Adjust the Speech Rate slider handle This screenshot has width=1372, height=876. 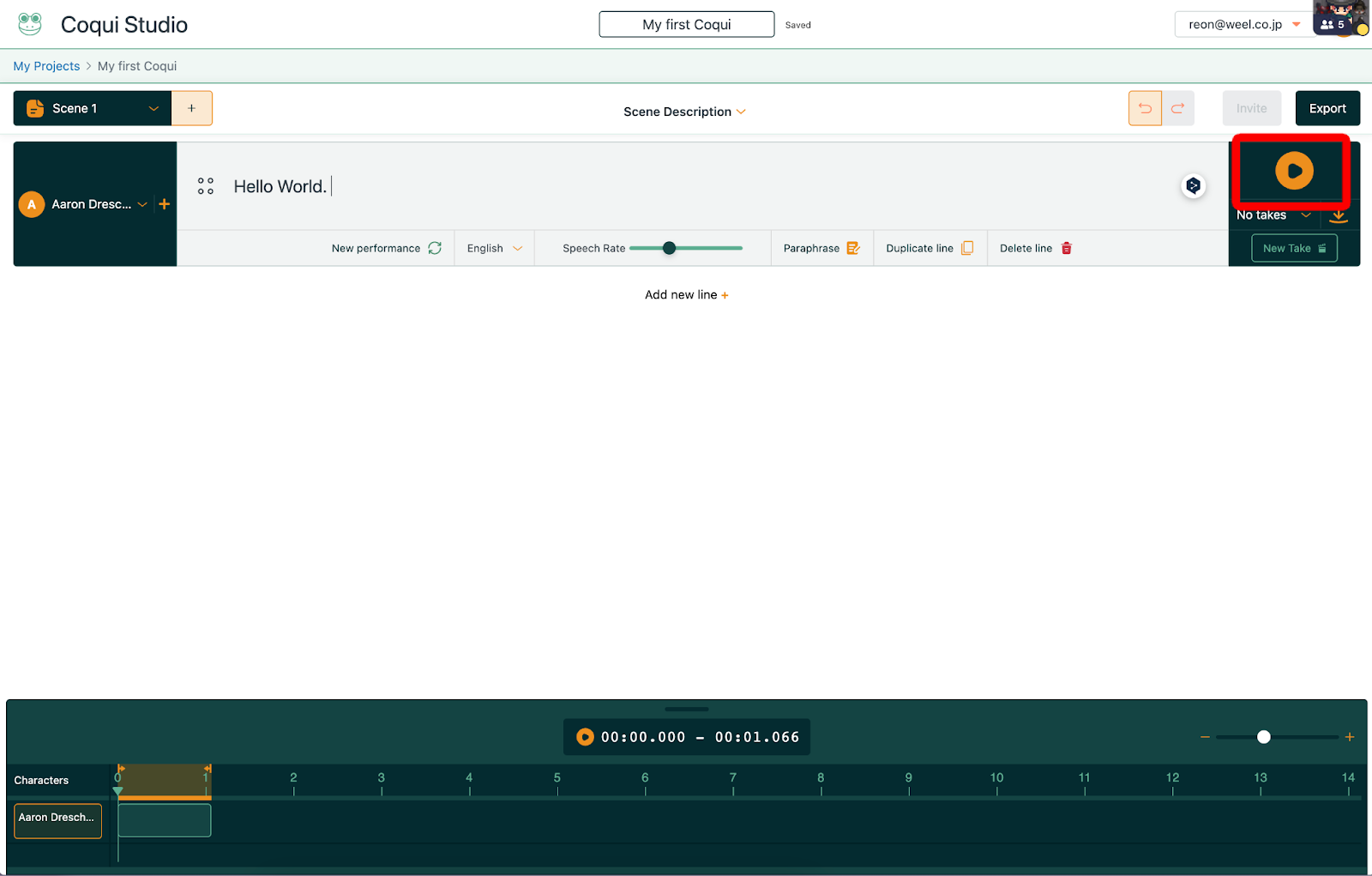pos(670,248)
